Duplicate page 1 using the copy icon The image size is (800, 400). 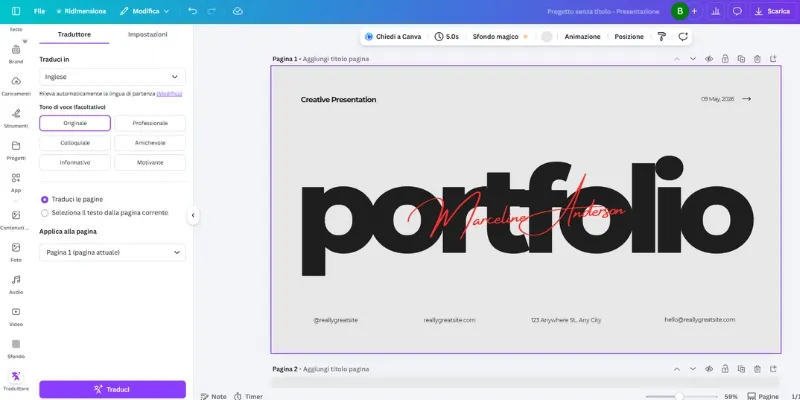[x=740, y=59]
